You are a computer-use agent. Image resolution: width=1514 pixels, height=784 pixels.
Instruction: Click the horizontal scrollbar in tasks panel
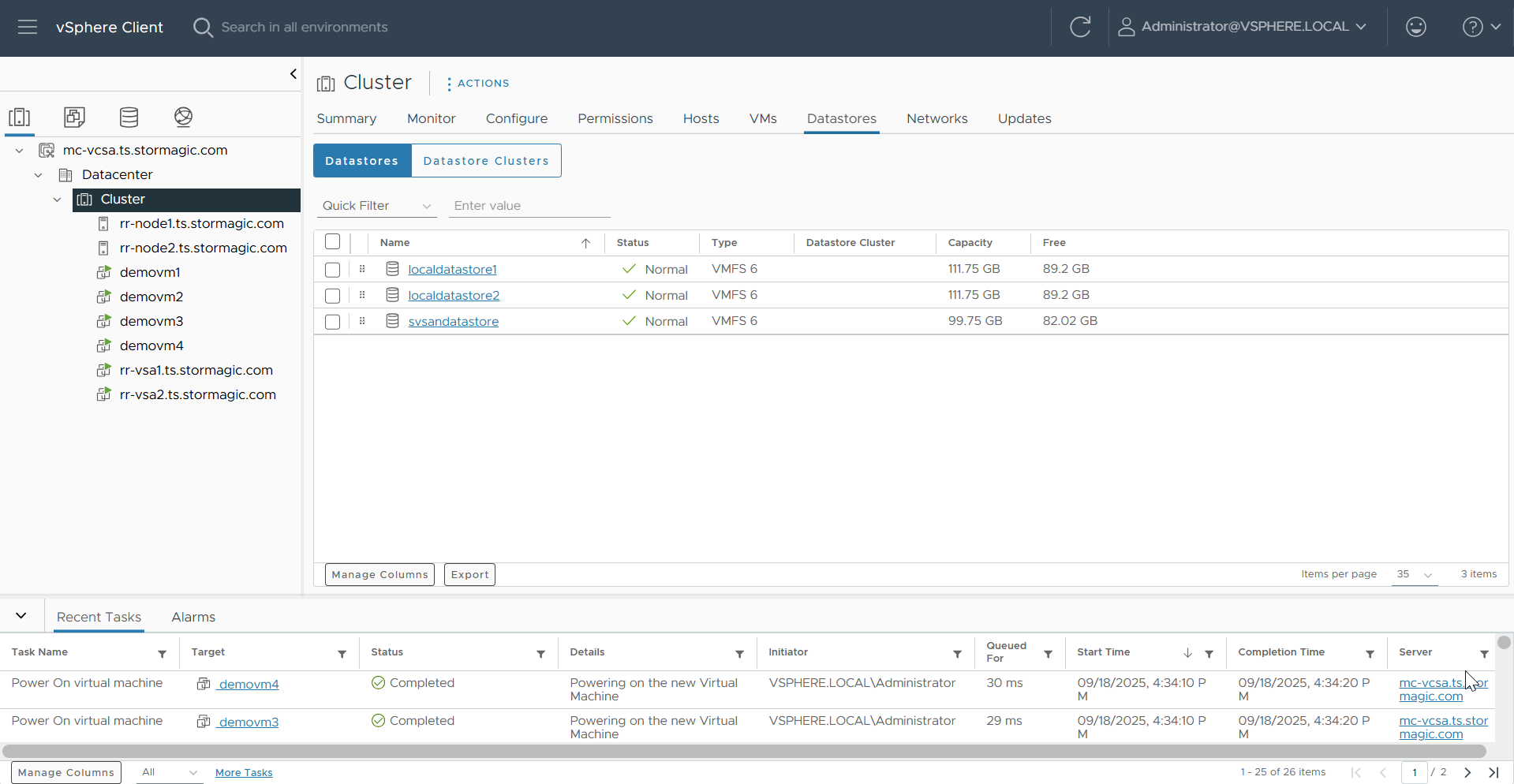tap(744, 751)
